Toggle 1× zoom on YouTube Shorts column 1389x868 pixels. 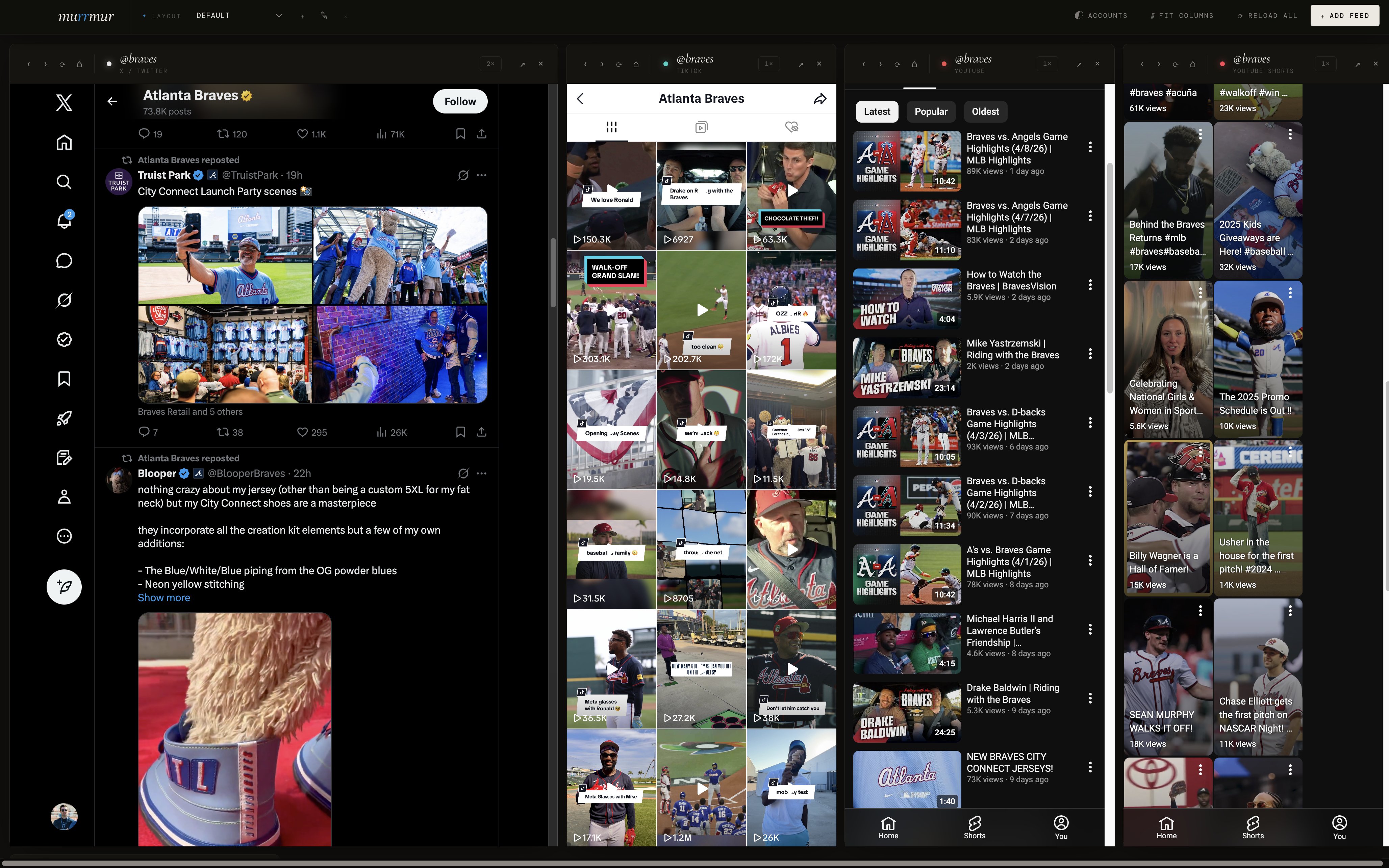tap(1326, 64)
